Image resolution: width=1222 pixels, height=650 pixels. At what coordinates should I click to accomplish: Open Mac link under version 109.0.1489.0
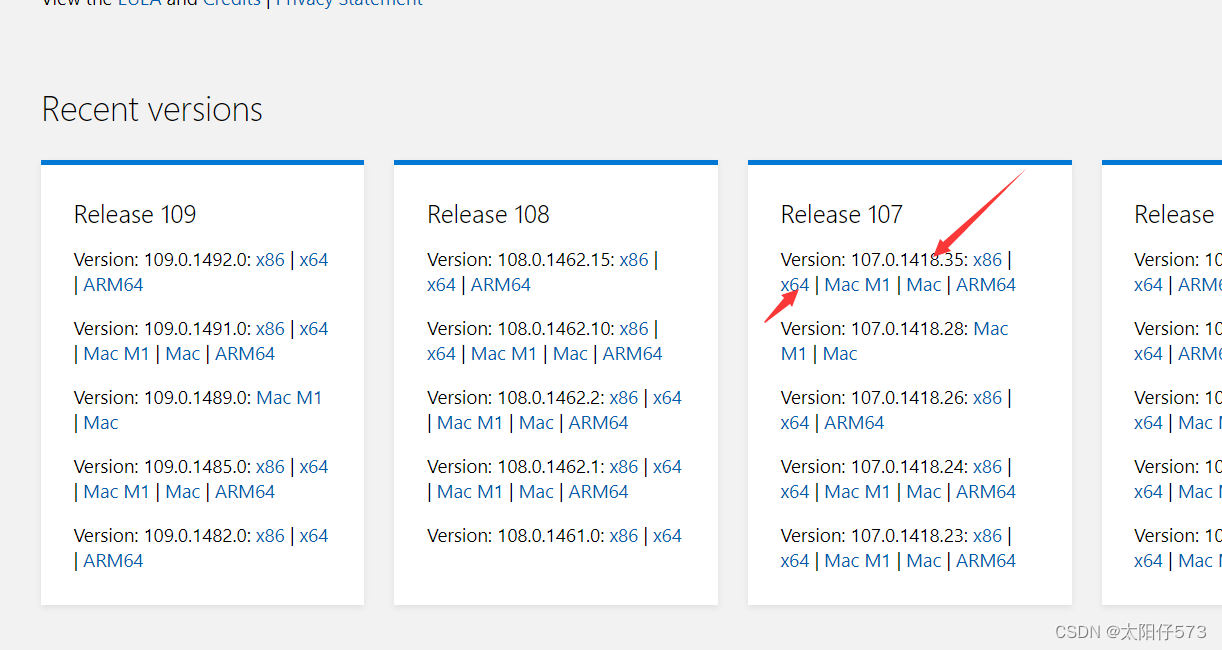point(101,423)
